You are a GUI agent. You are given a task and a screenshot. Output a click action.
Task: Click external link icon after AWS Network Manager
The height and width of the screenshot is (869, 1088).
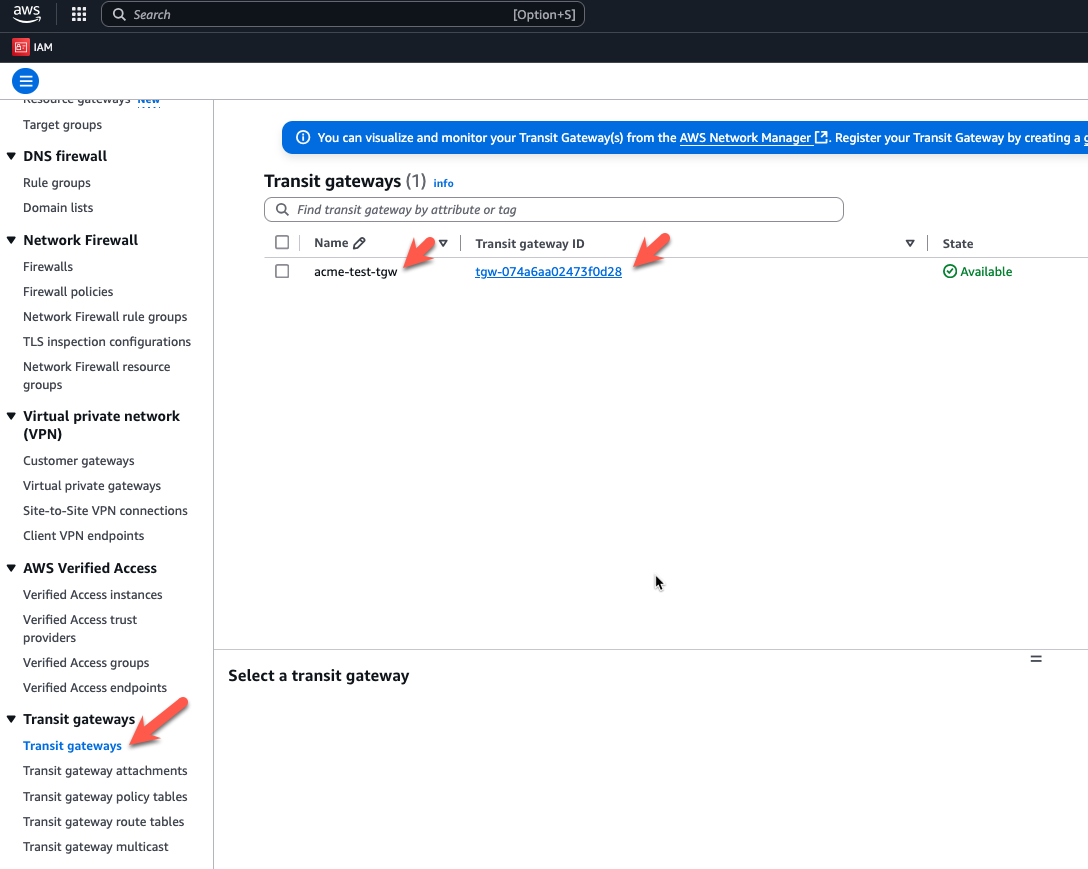(822, 138)
